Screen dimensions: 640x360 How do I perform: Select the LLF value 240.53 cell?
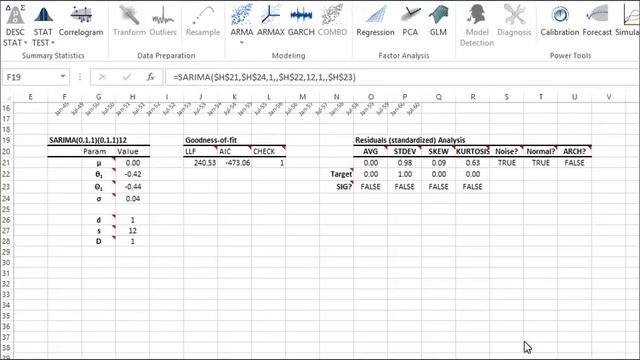(x=200, y=162)
